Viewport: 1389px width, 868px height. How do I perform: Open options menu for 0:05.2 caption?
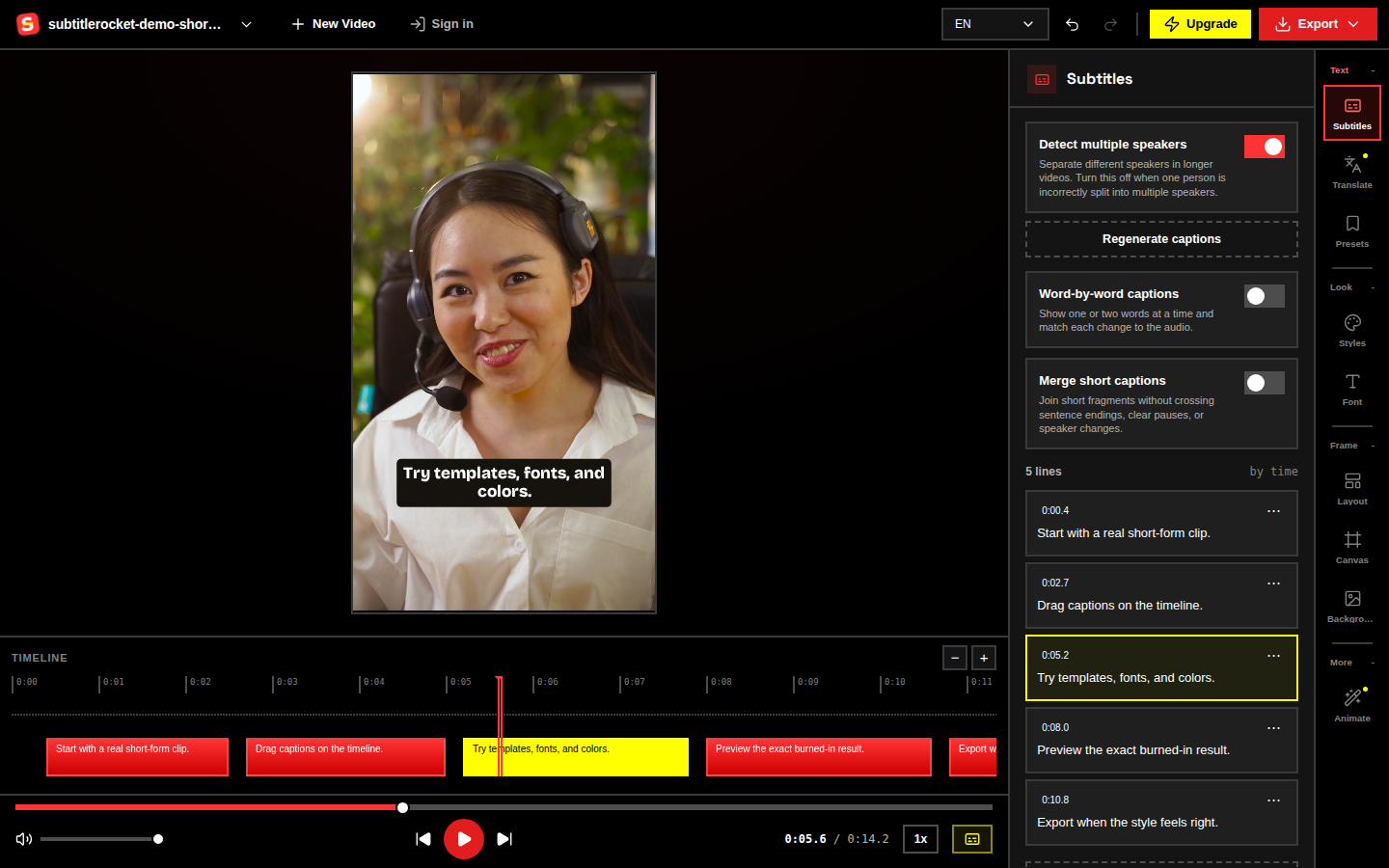(x=1273, y=656)
